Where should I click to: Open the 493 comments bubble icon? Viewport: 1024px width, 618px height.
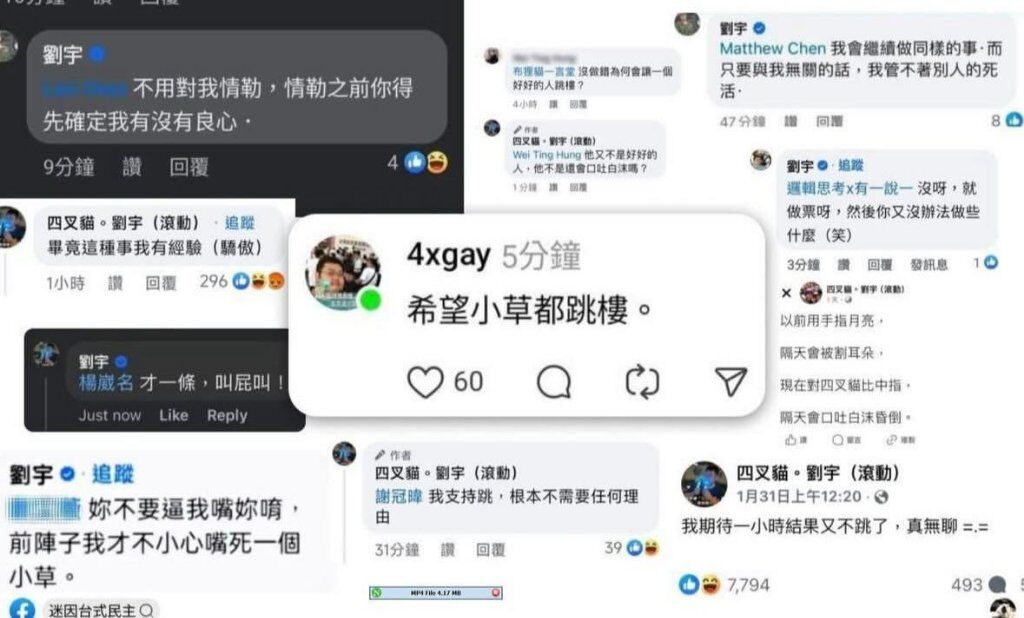click(997, 585)
